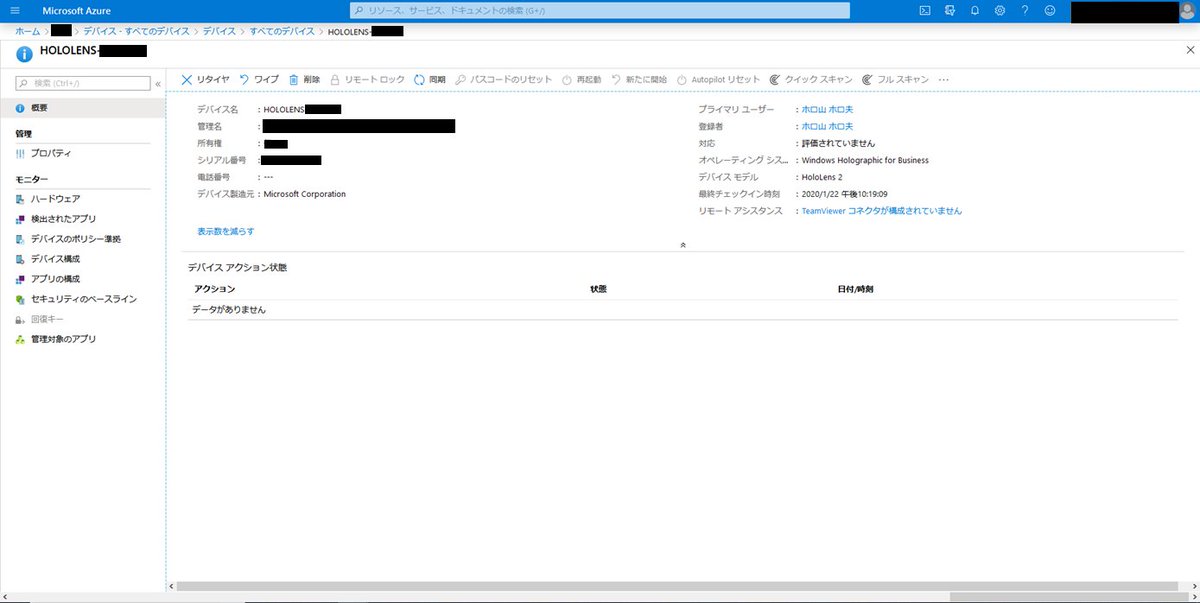Go to ホーム breadcrumb

pos(28,32)
